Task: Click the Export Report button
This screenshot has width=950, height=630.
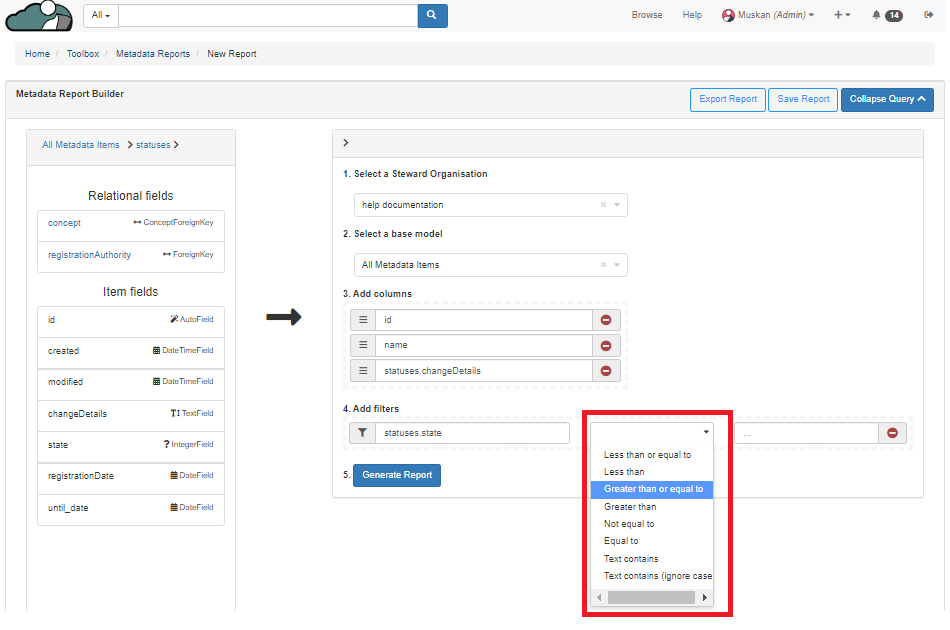Action: [727, 99]
